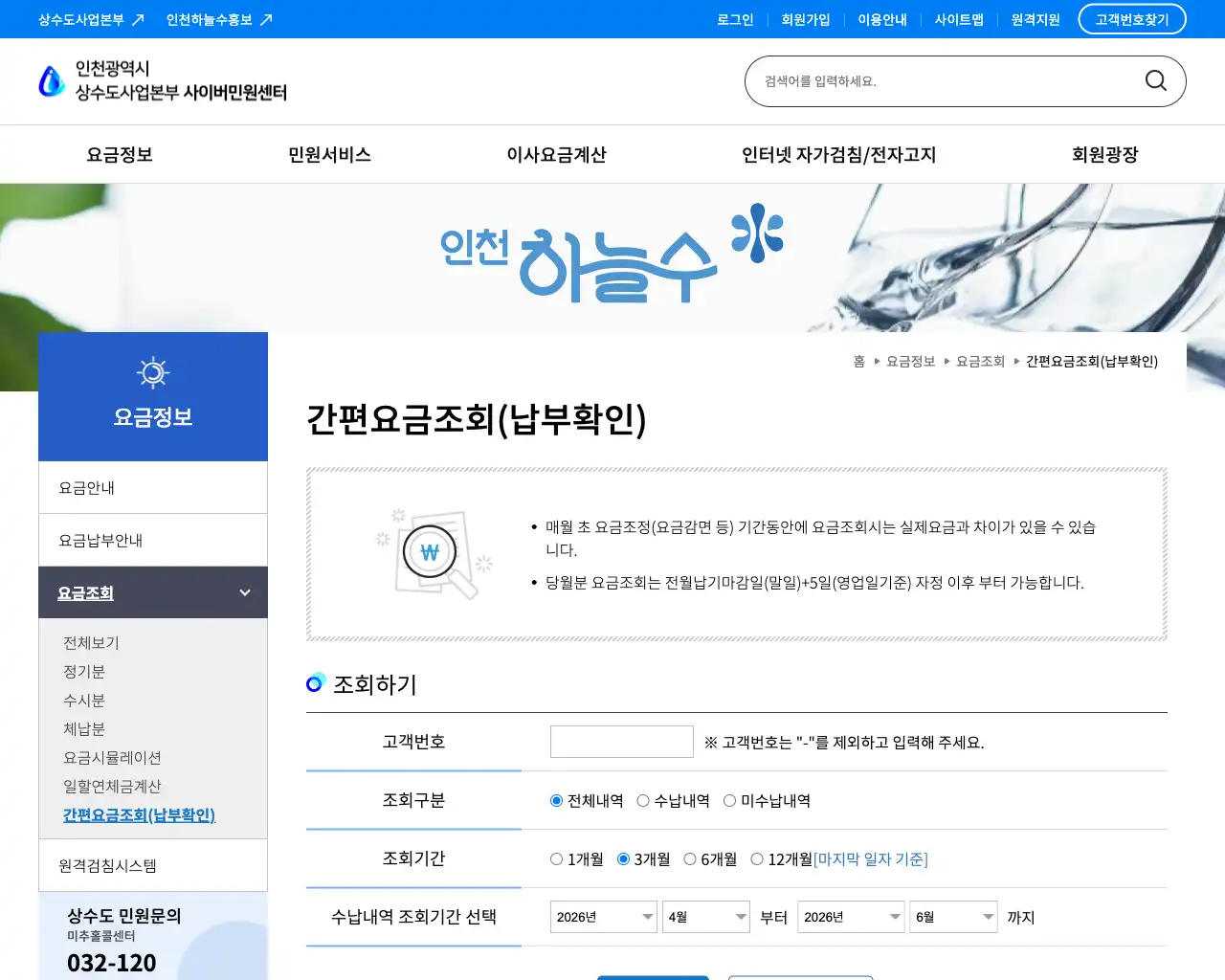This screenshot has height=980, width=1225.
Task: Click 홈 in the breadcrumb
Action: click(859, 361)
